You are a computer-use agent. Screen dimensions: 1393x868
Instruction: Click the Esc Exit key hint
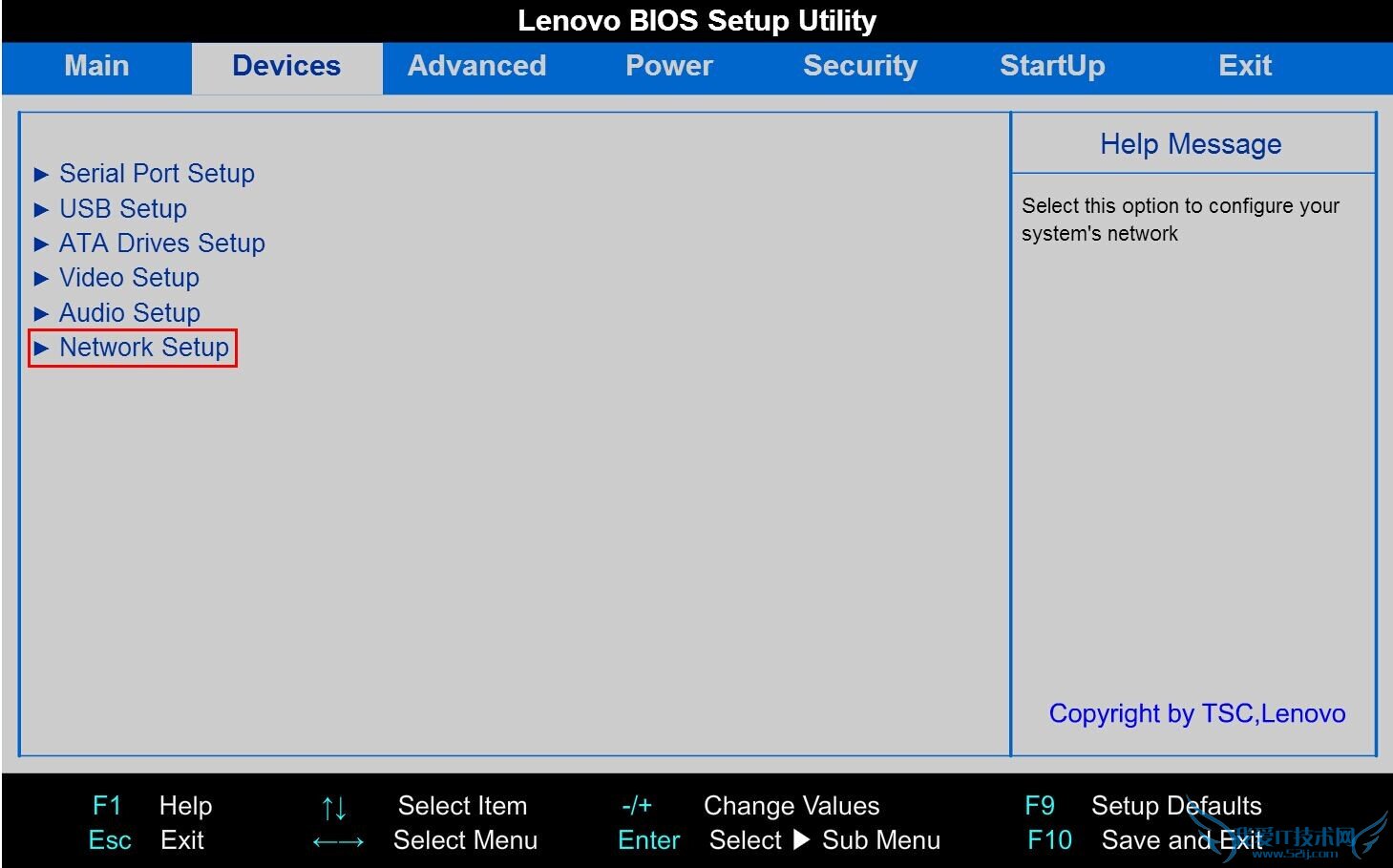[146, 840]
